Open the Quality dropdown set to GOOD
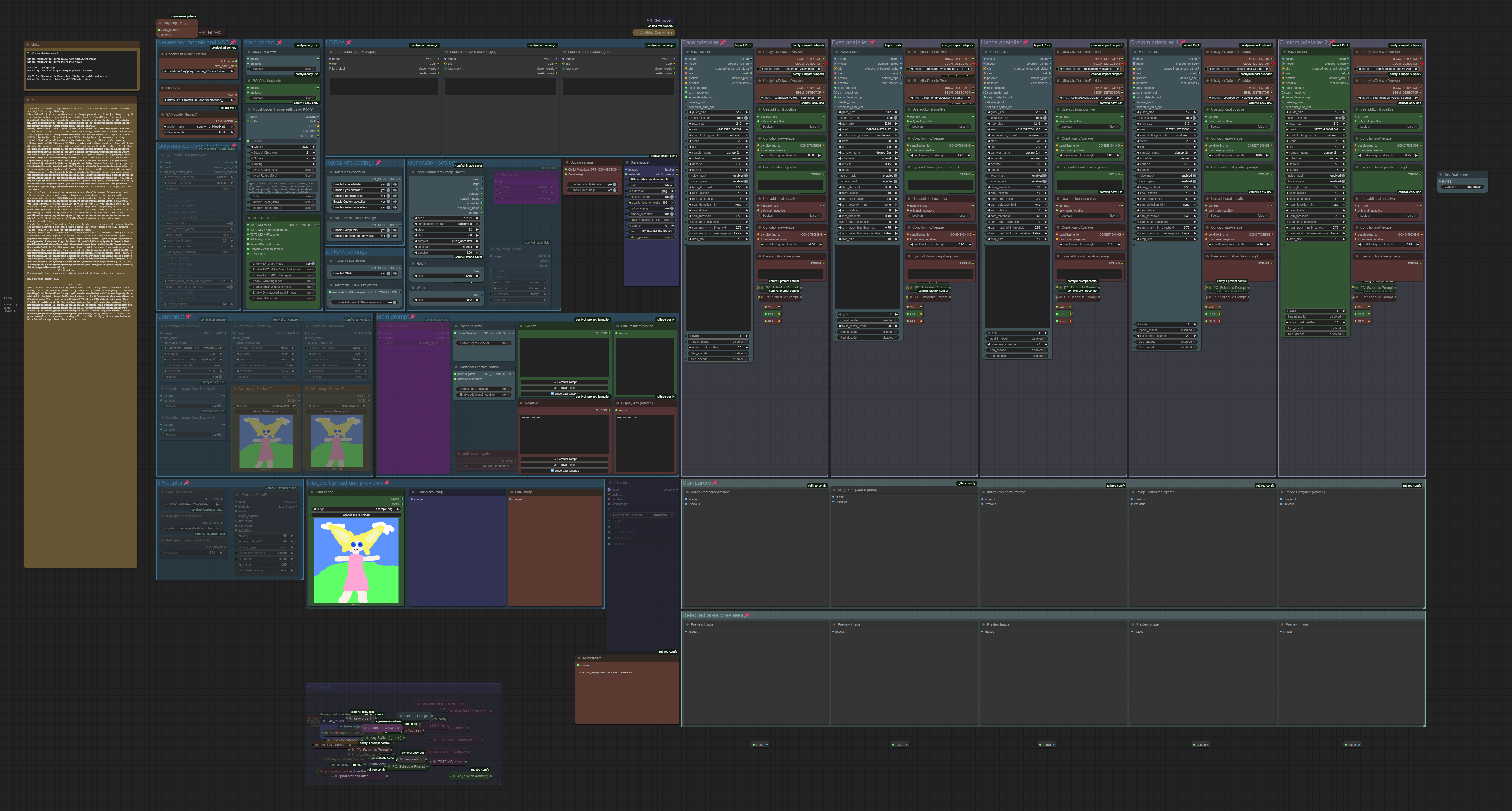1512x811 pixels. [283, 147]
